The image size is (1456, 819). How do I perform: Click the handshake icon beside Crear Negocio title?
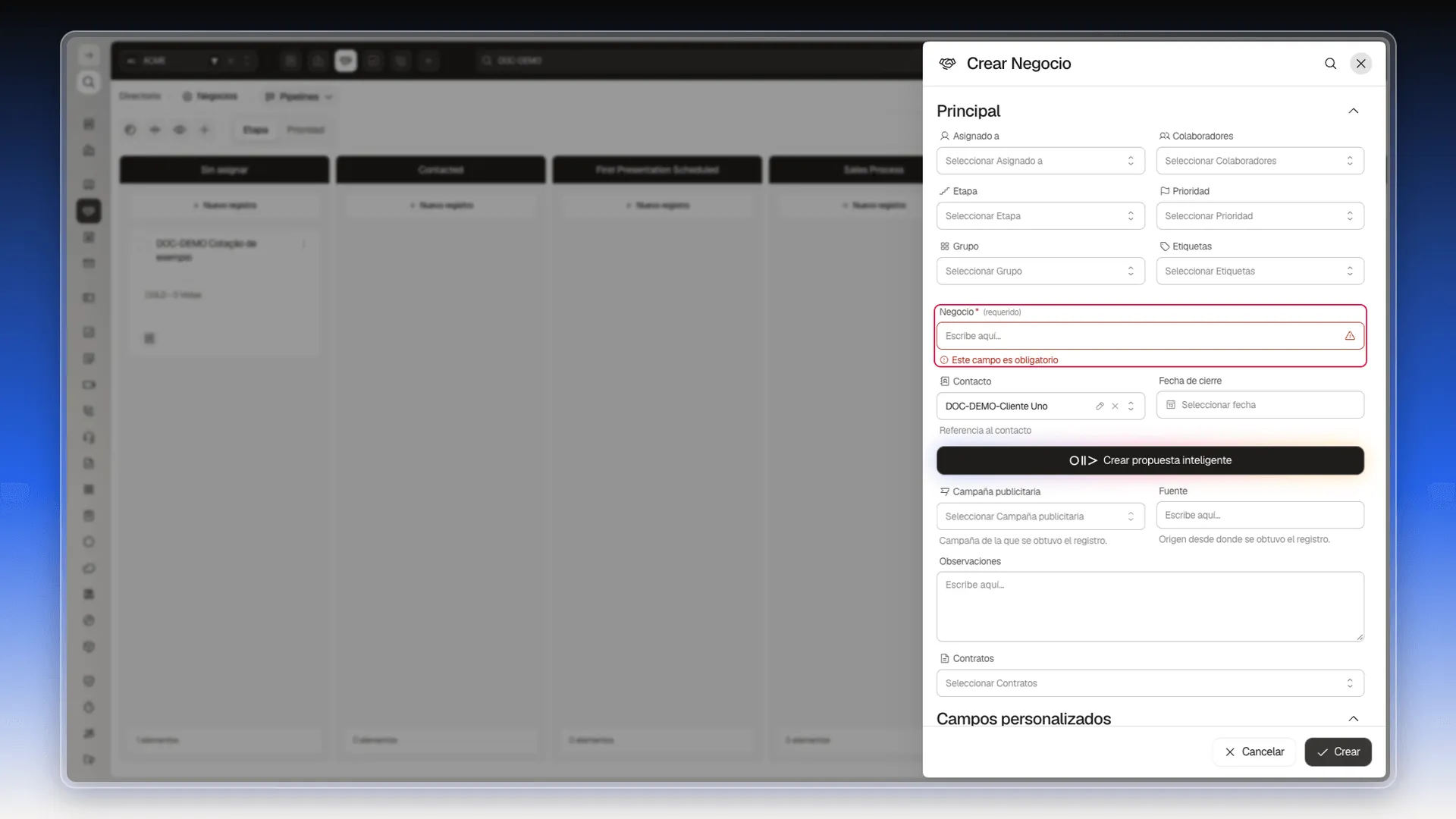(947, 64)
